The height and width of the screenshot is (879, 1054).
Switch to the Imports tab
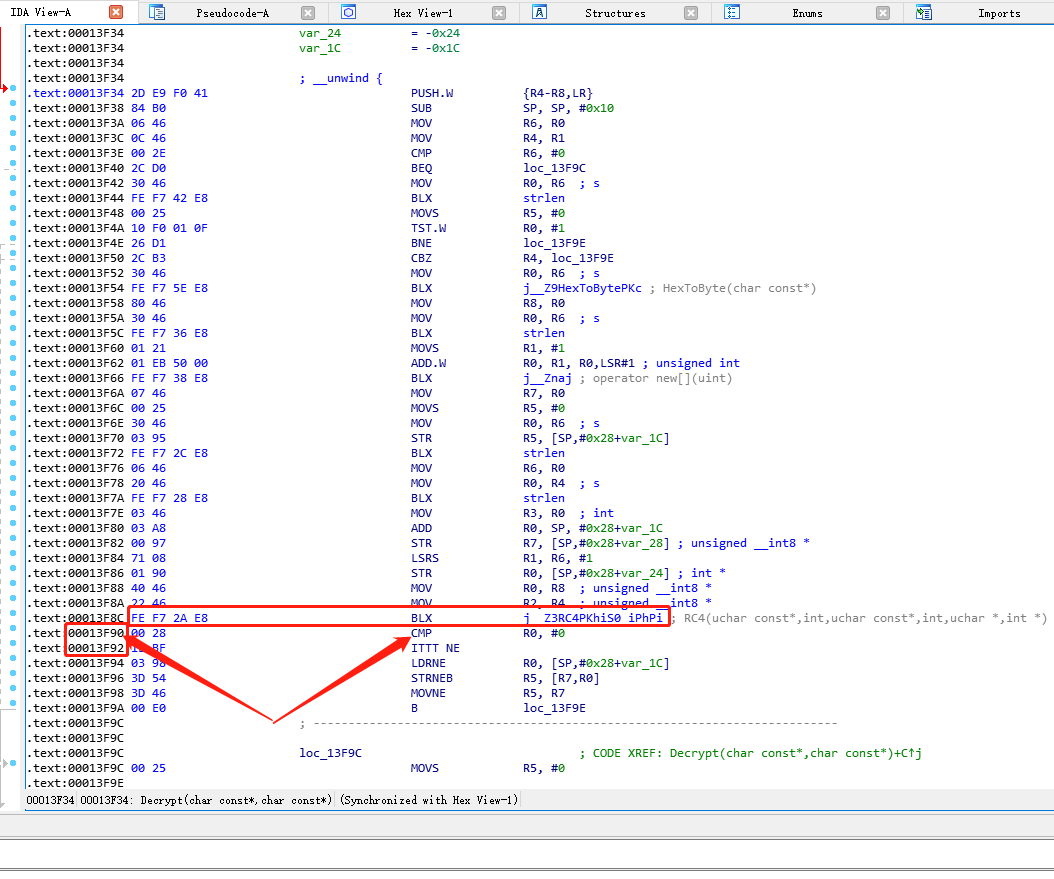click(999, 13)
